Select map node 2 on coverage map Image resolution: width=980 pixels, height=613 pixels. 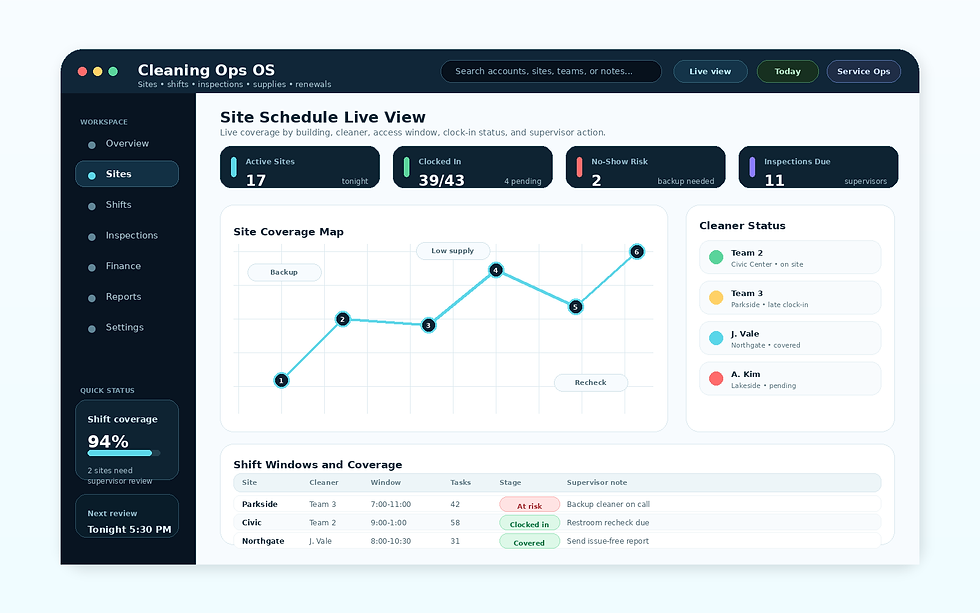342,319
